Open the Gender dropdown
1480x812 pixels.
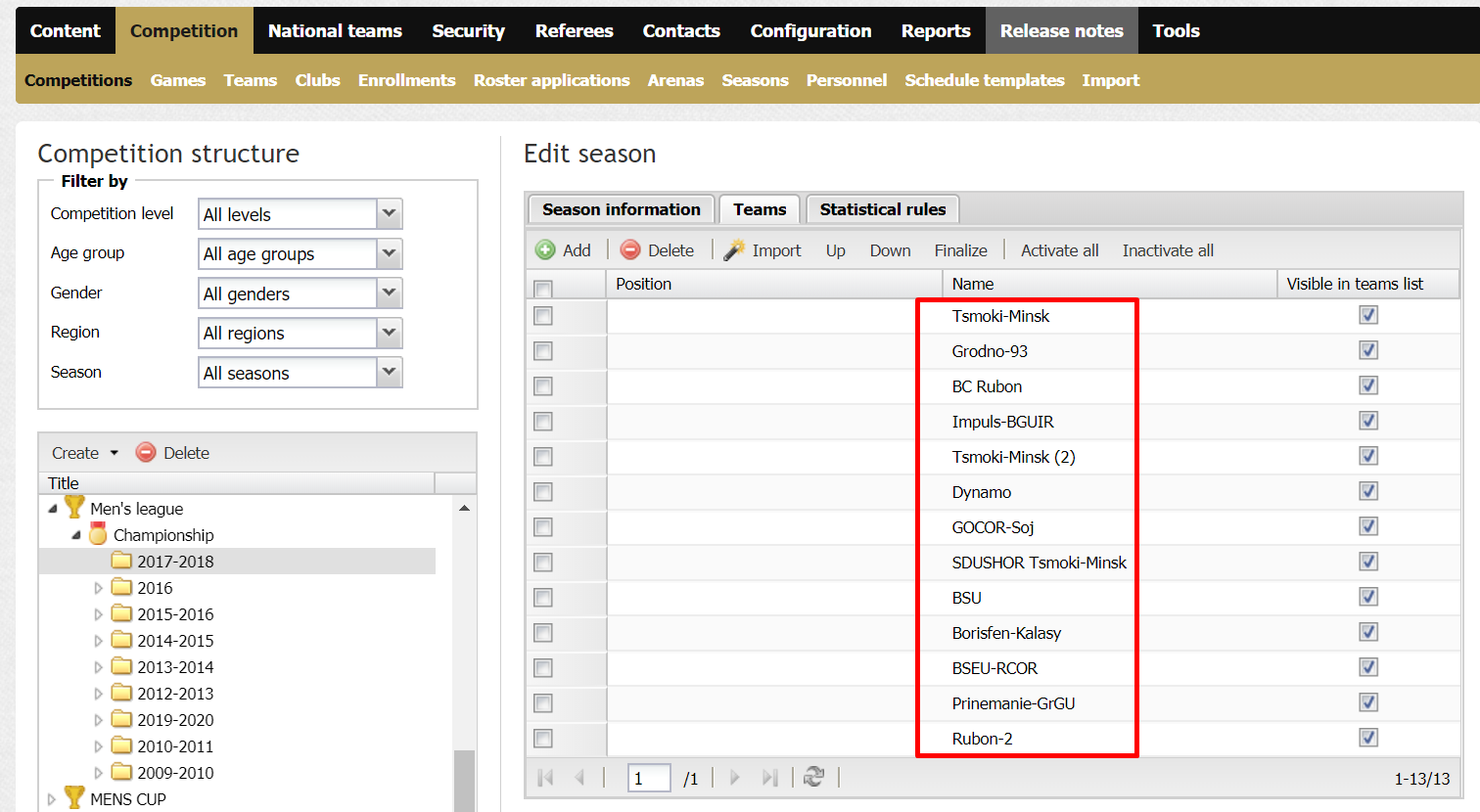[390, 293]
